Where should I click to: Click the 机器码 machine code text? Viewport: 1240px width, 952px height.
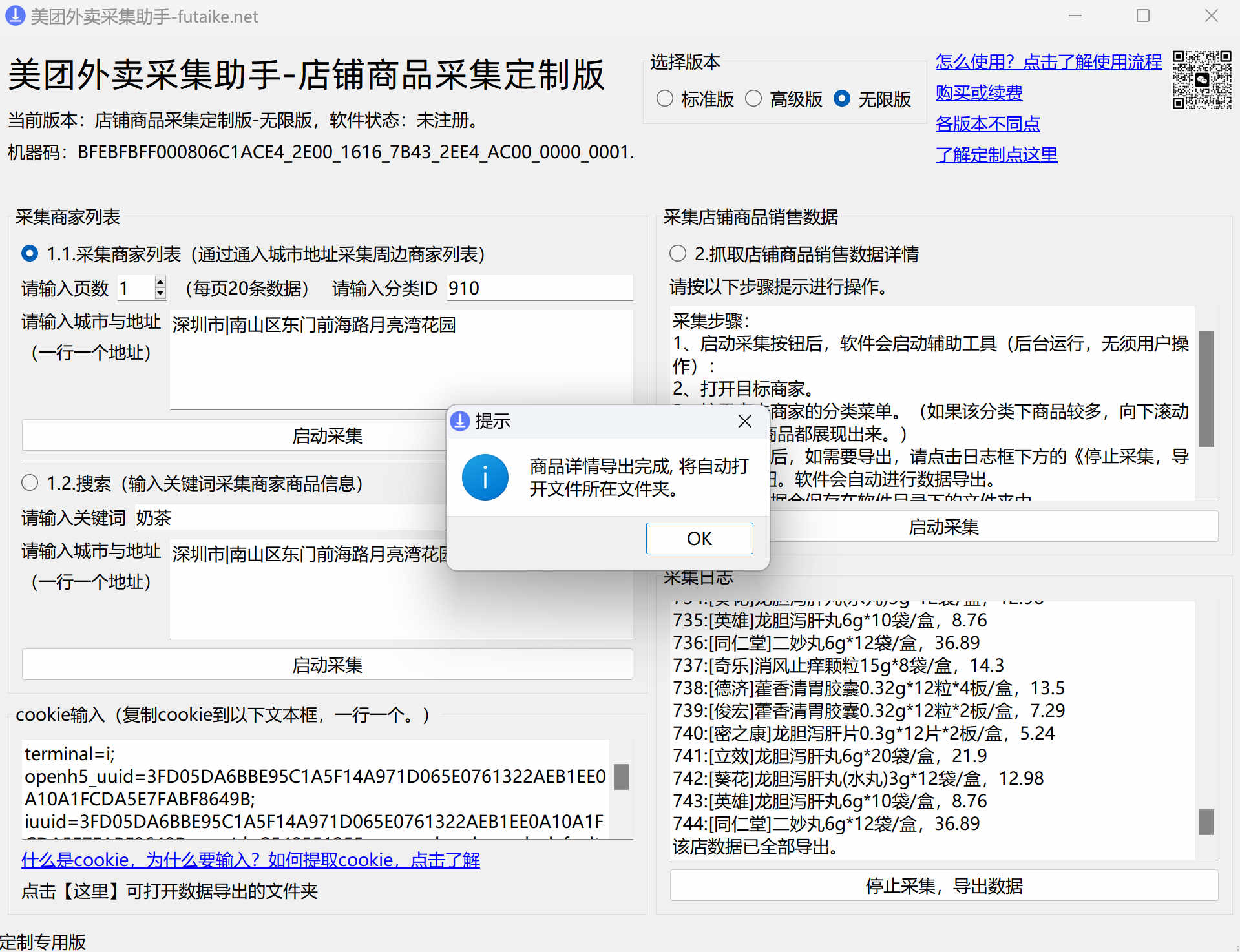[321, 152]
